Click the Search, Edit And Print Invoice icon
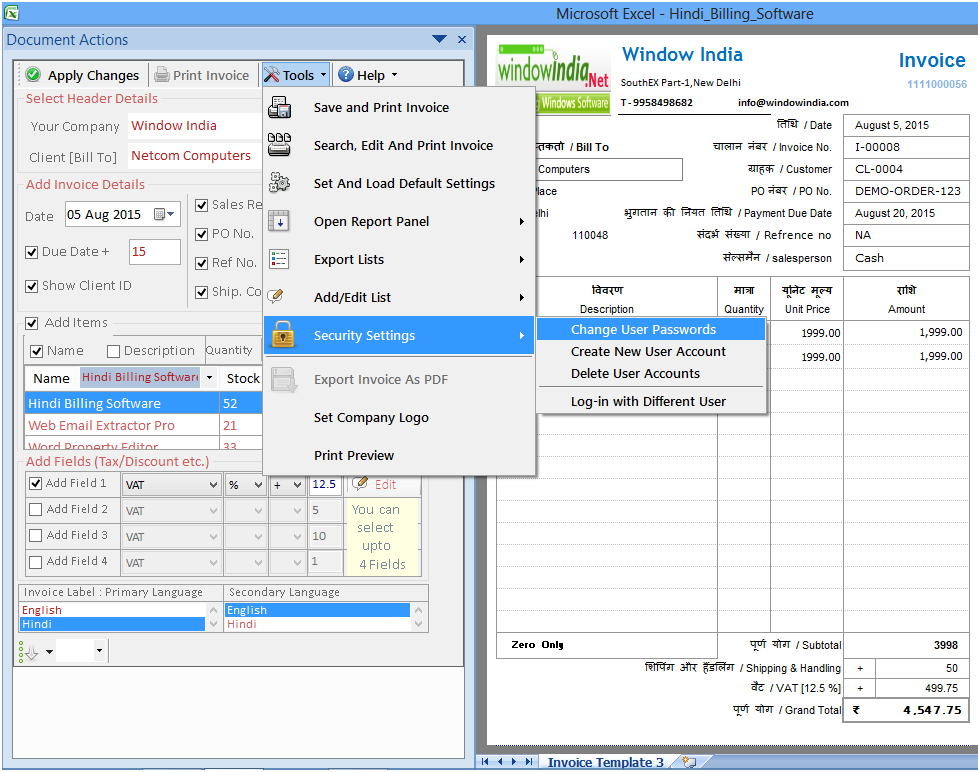Viewport: 978px width, 772px height. [x=279, y=145]
